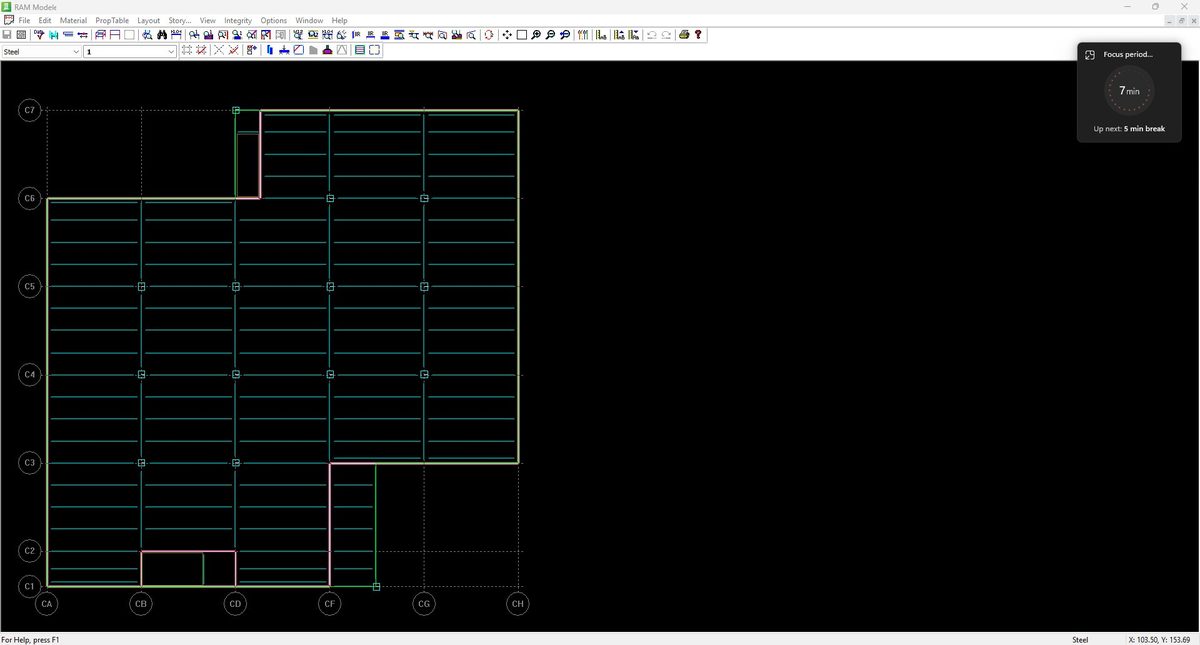Screen dimensions: 1200x645
Task: Click the Help question mark icon
Action: click(698, 33)
